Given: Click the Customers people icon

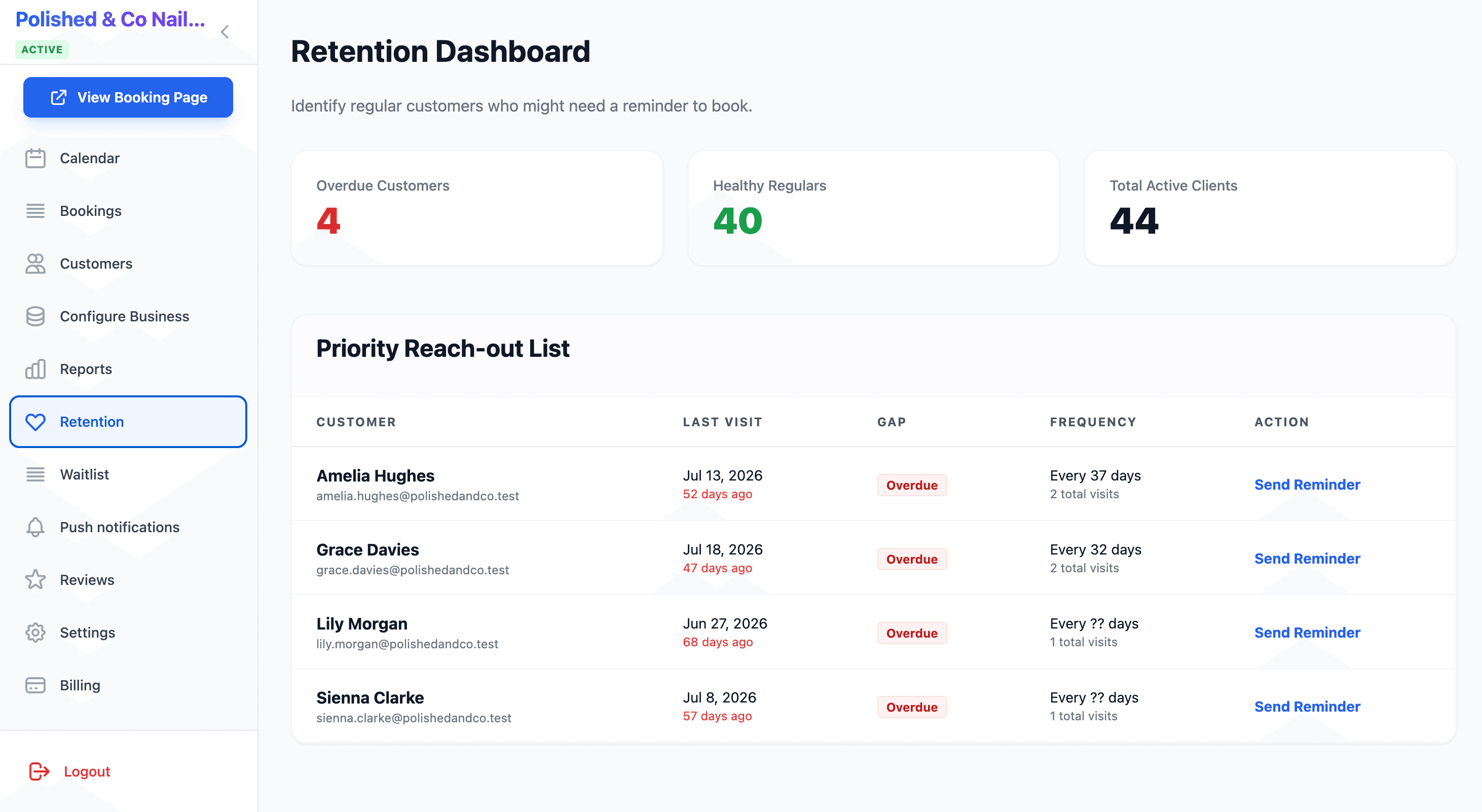Looking at the screenshot, I should 35,264.
